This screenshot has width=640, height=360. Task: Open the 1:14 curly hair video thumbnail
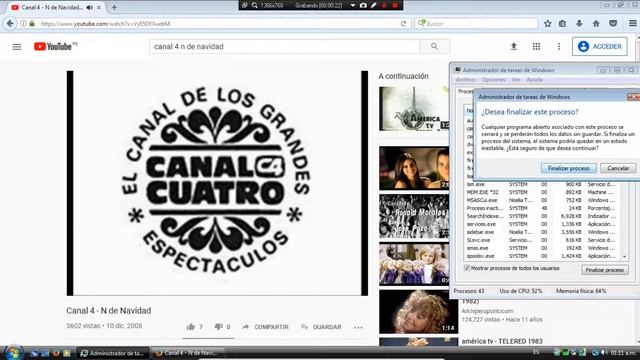point(418,312)
